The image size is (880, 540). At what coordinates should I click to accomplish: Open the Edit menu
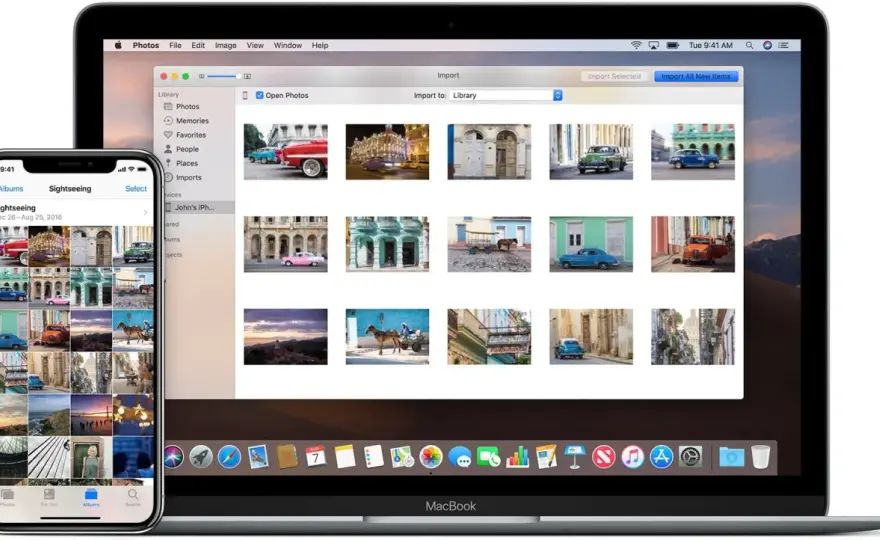198,45
